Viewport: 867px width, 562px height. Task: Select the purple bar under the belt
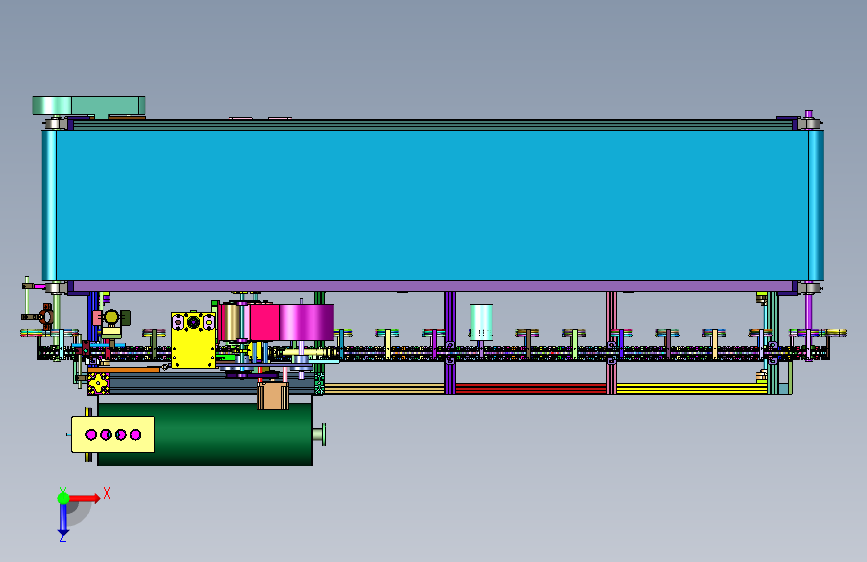point(432,286)
